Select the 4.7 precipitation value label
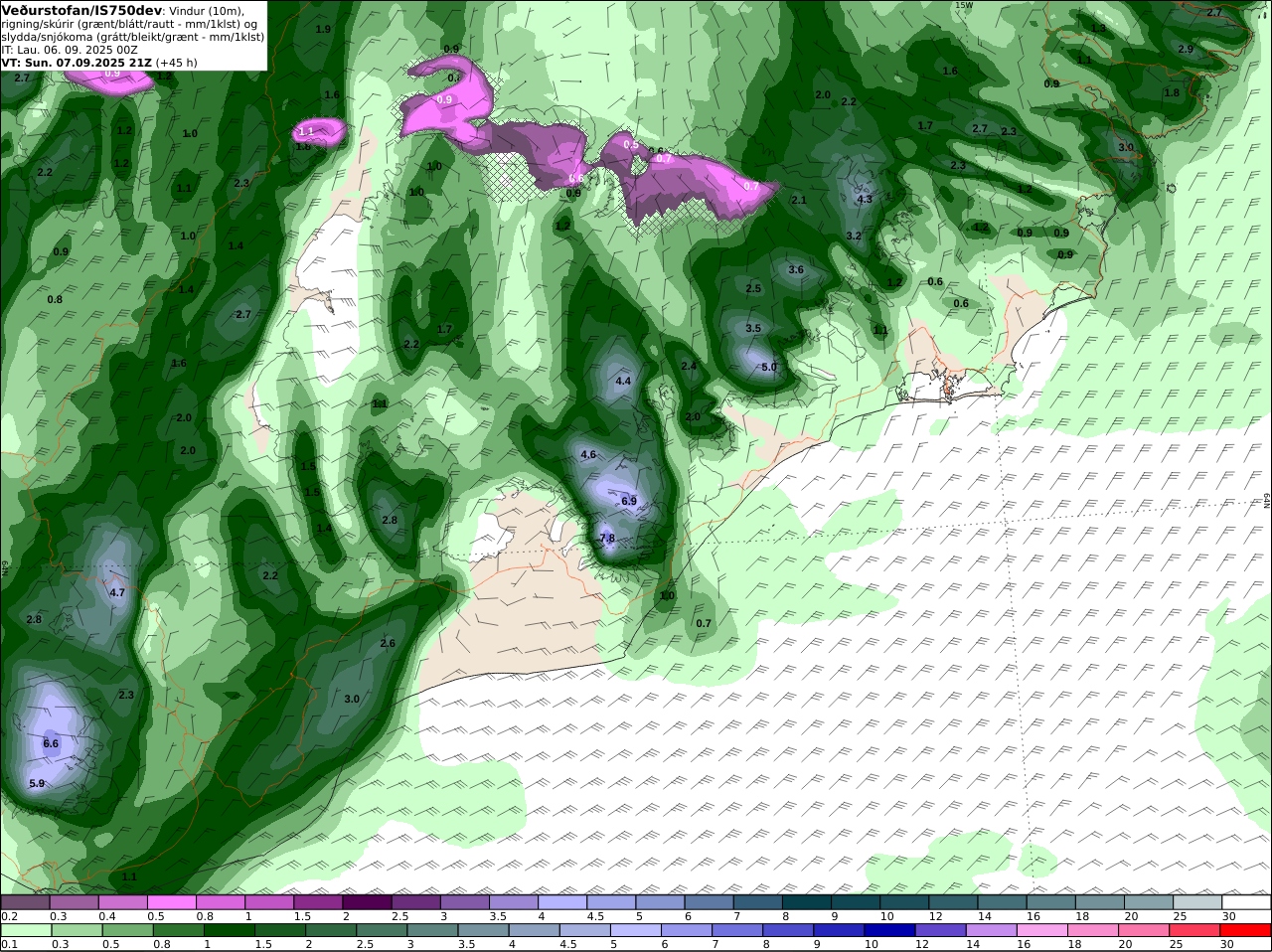1272x952 pixels. coord(117,593)
